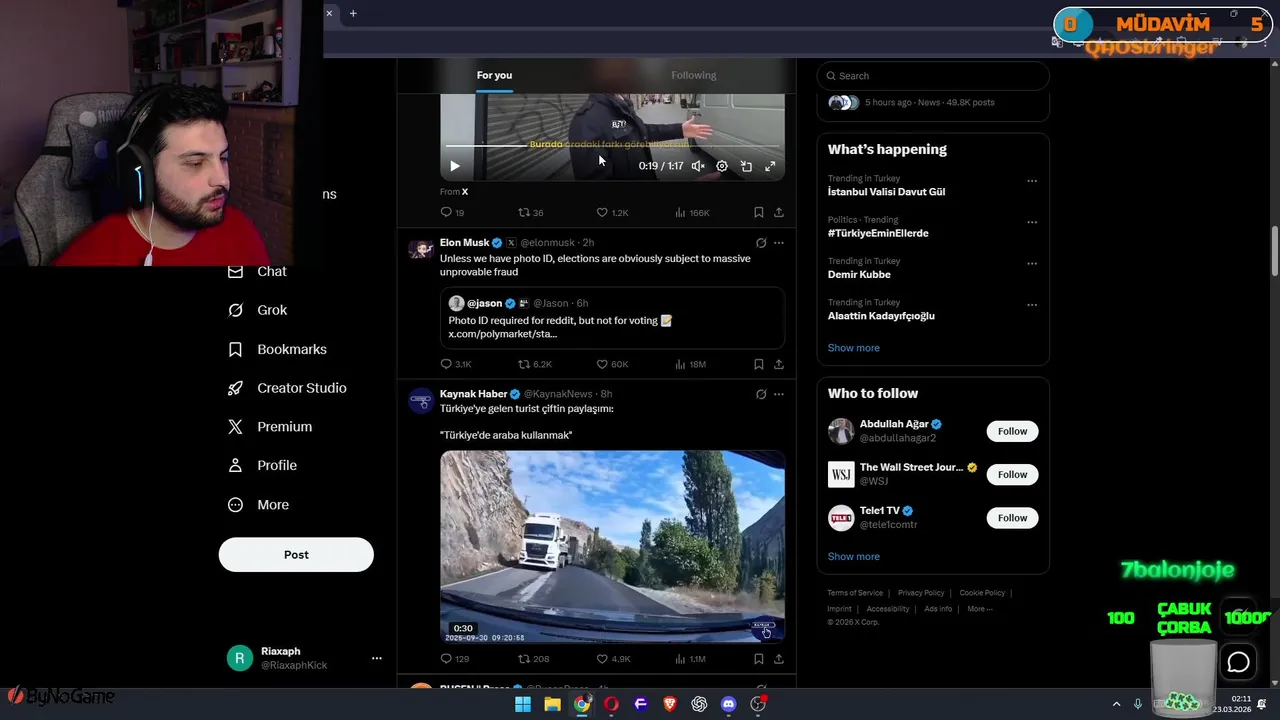This screenshot has height=720, width=1280.
Task: Expand the More menu in the sidebar
Action: click(x=258, y=505)
